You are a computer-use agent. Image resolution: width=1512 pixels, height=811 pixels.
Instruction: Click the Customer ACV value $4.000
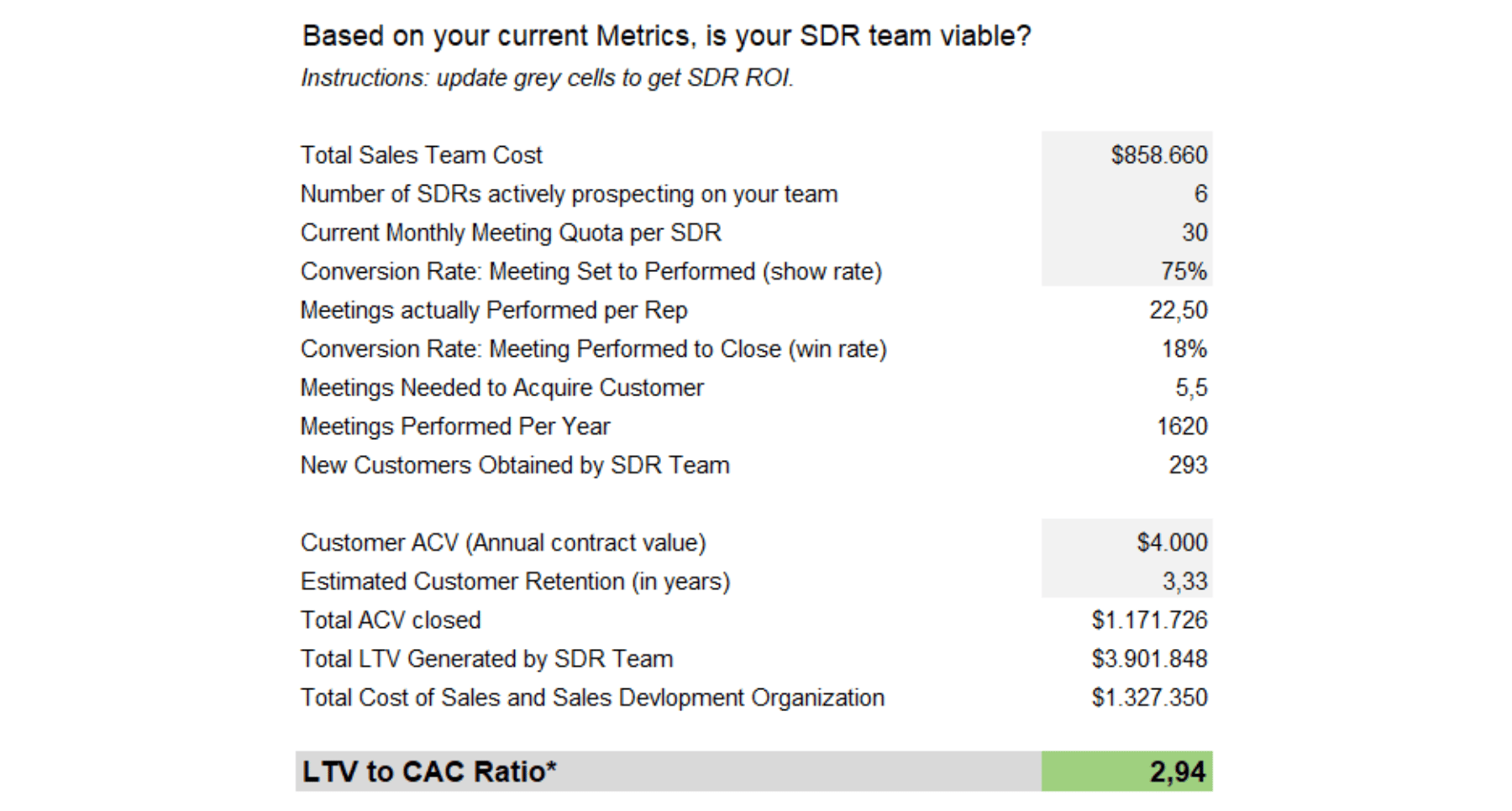tap(1172, 542)
